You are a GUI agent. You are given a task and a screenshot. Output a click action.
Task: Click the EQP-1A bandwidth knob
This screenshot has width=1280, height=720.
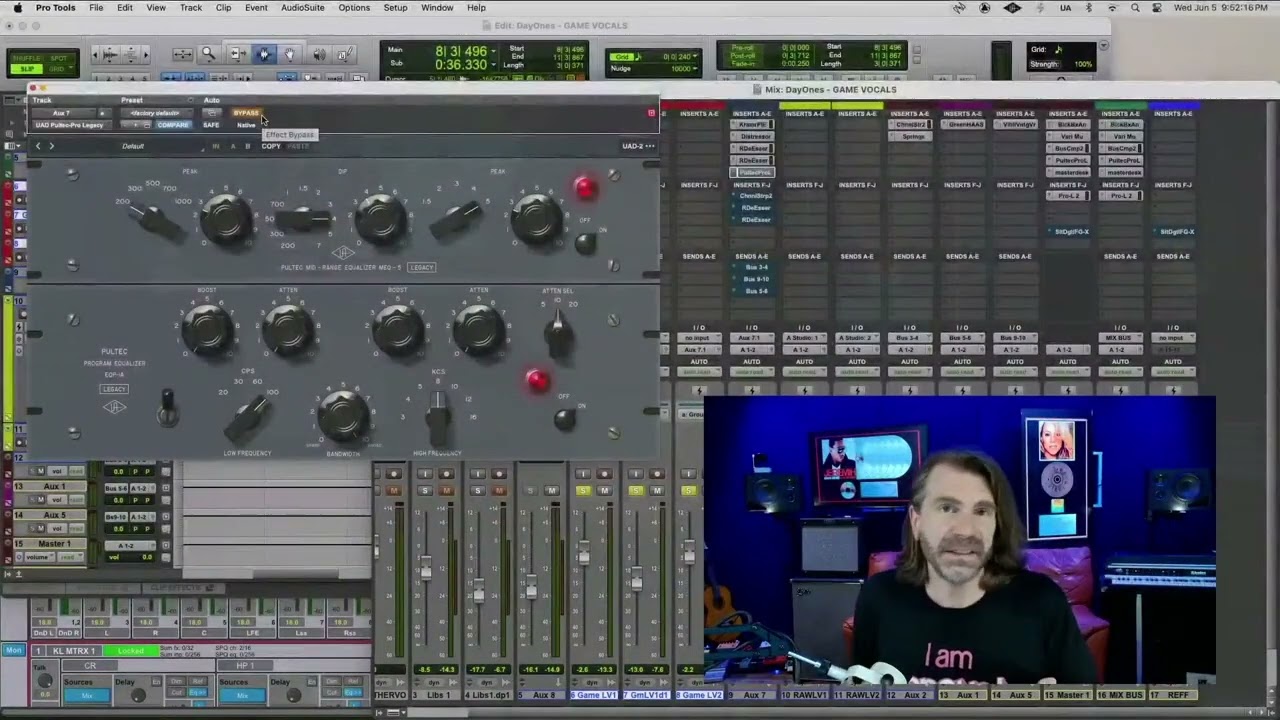point(343,415)
